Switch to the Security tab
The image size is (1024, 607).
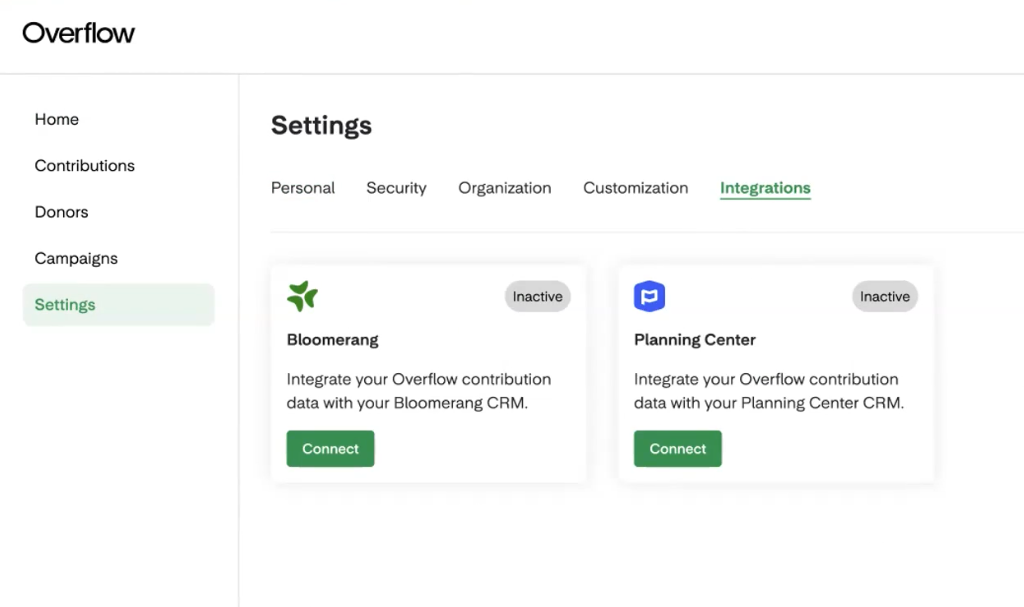(396, 188)
